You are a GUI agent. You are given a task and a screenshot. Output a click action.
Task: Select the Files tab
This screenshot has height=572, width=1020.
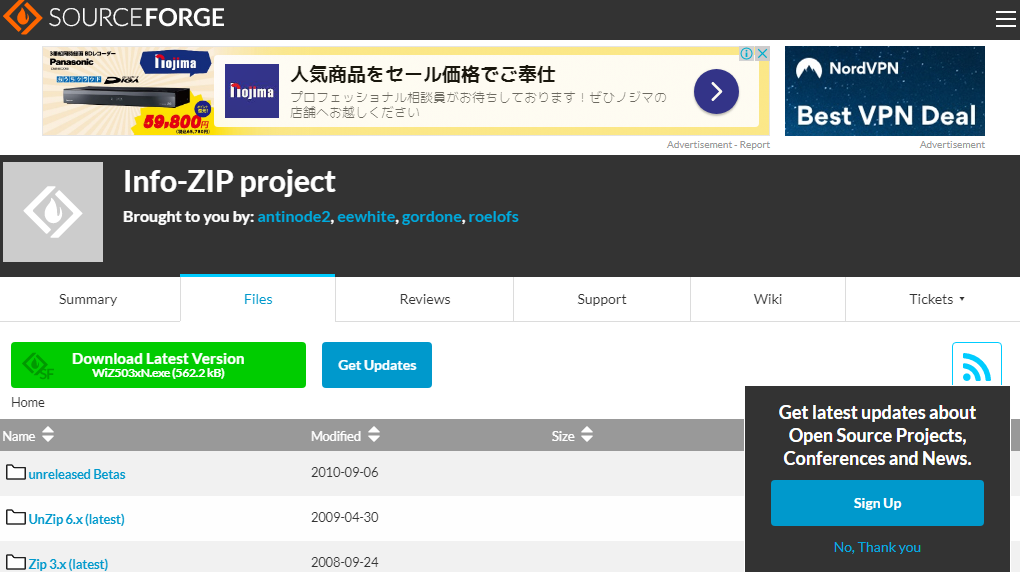point(258,299)
